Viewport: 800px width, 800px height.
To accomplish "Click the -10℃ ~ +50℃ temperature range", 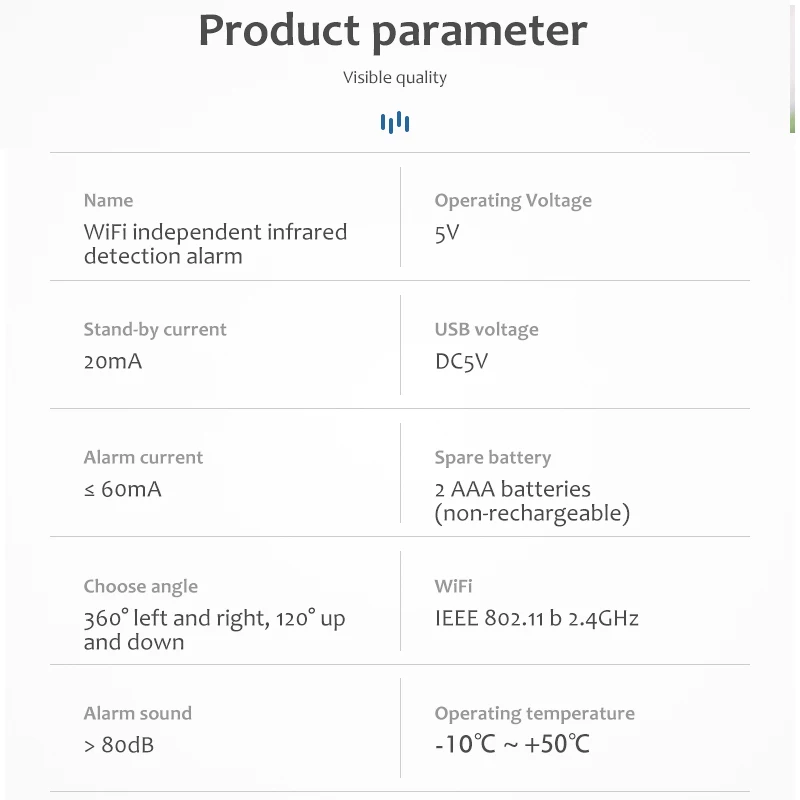I will pyautogui.click(x=512, y=746).
